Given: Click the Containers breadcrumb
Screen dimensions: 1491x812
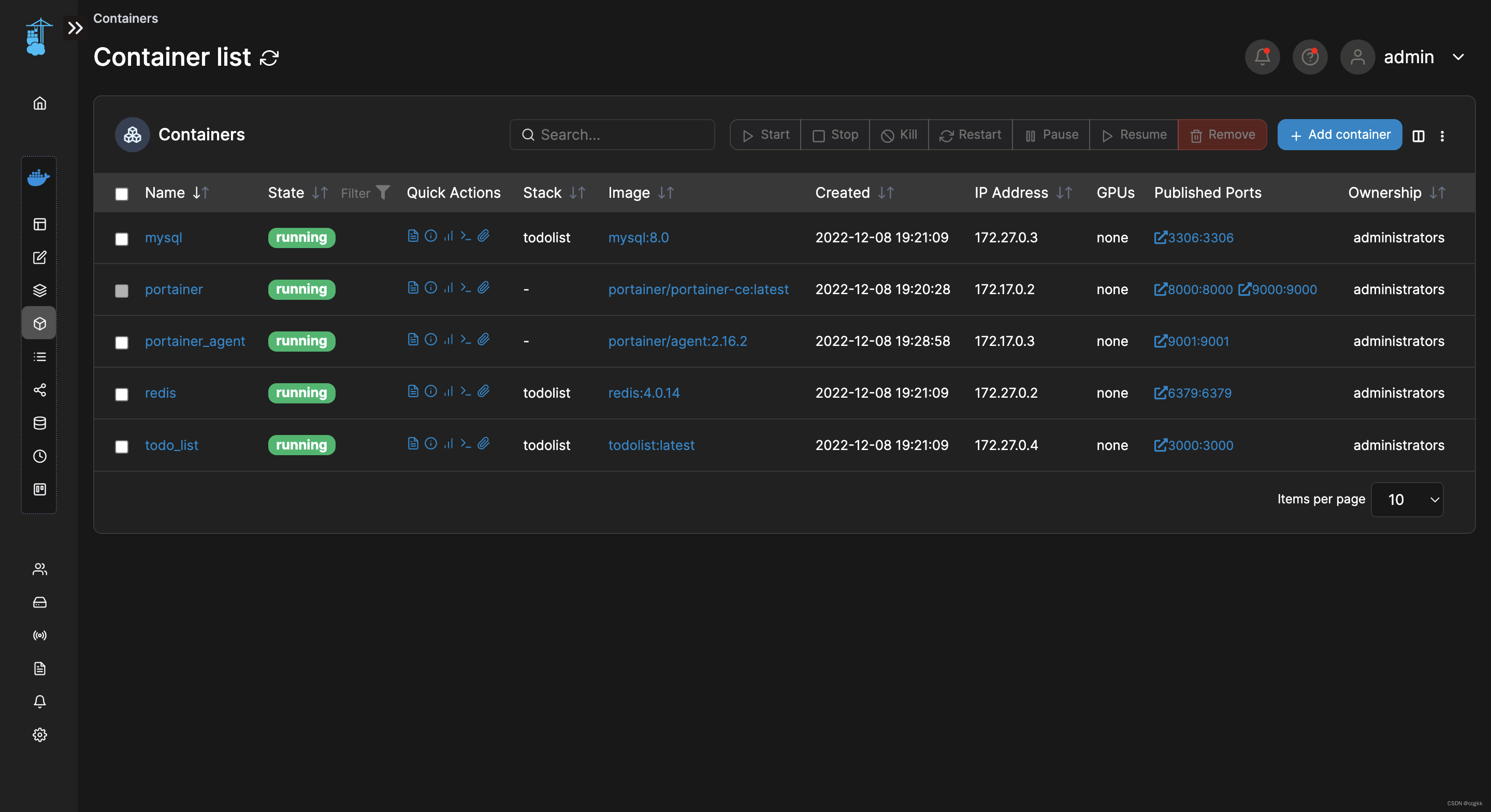Looking at the screenshot, I should pyautogui.click(x=126, y=19).
